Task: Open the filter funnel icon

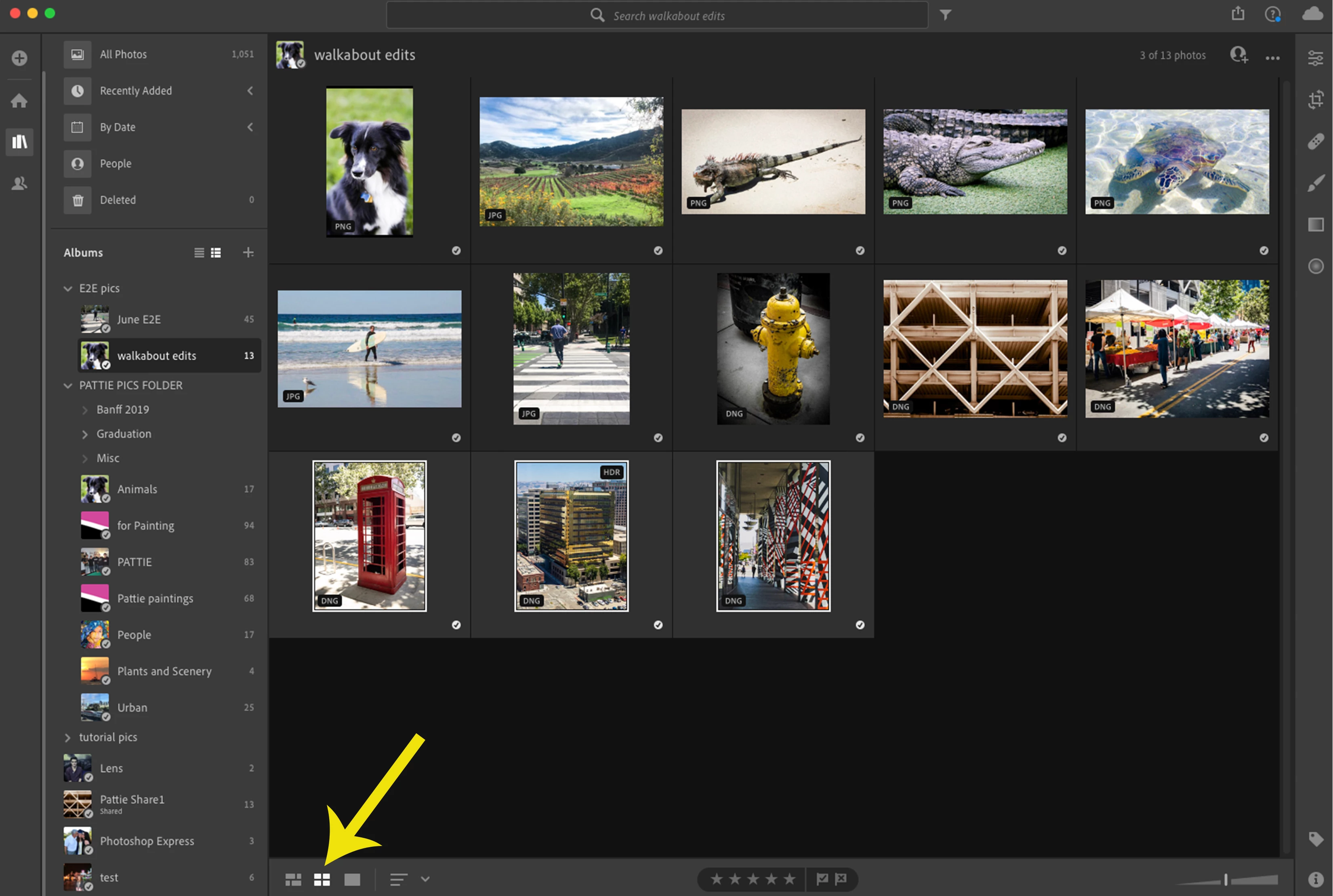Action: pos(945,15)
